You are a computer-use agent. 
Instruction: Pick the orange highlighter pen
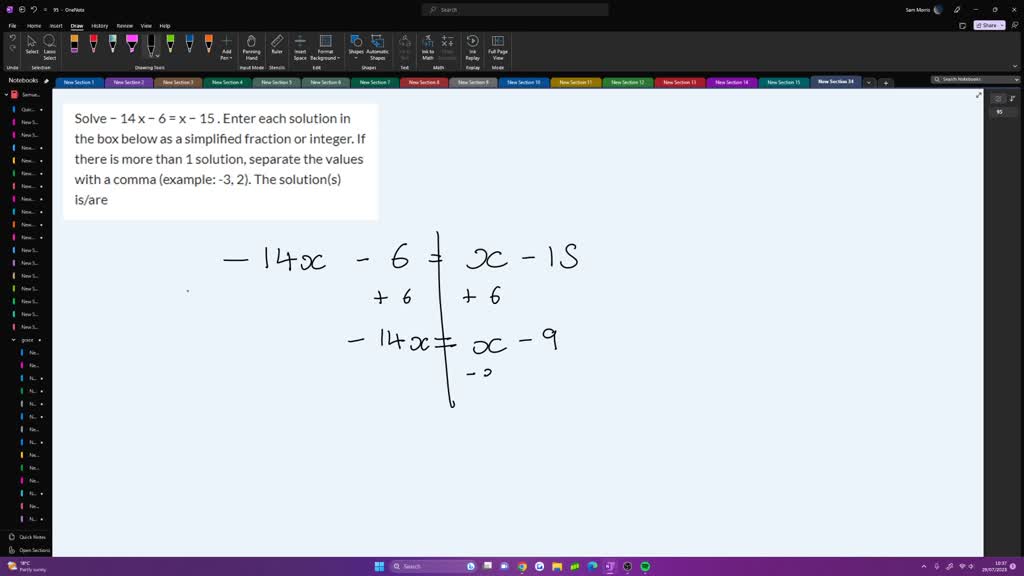[74, 43]
